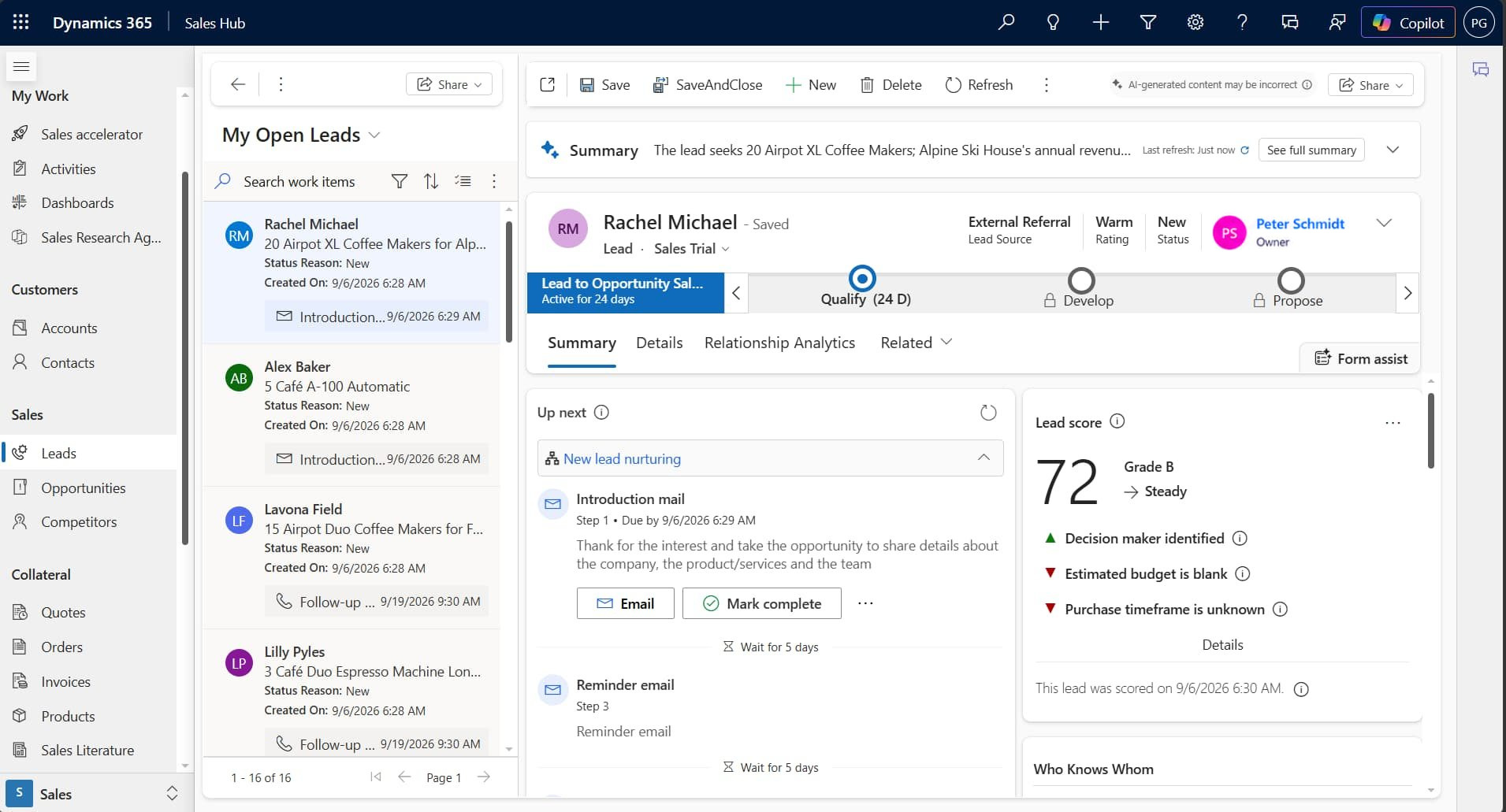Image resolution: width=1506 pixels, height=812 pixels.
Task: Open the Sales Trial form dropdown
Action: (691, 249)
